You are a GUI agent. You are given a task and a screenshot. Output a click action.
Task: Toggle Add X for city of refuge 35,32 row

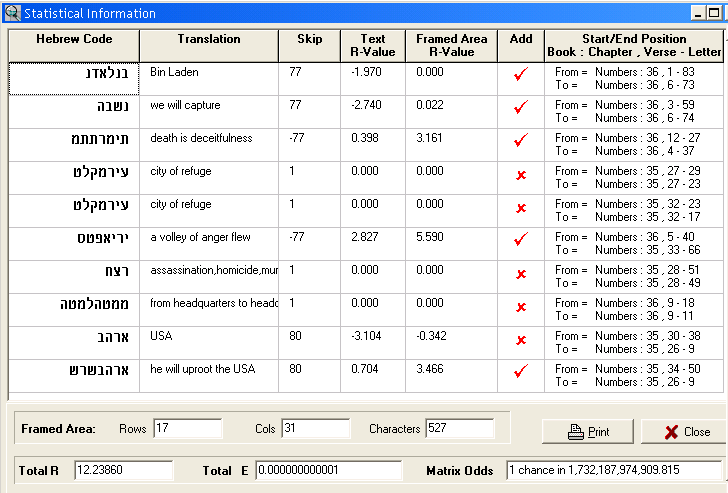pyautogui.click(x=521, y=208)
